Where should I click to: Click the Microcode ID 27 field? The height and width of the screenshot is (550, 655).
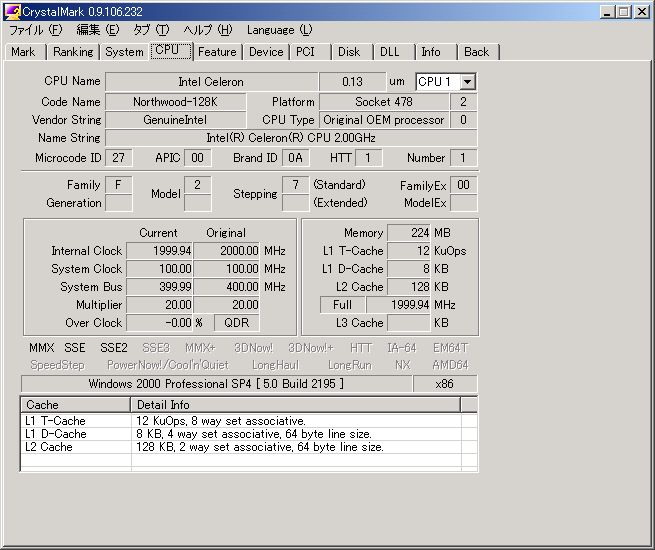pyautogui.click(x=119, y=158)
